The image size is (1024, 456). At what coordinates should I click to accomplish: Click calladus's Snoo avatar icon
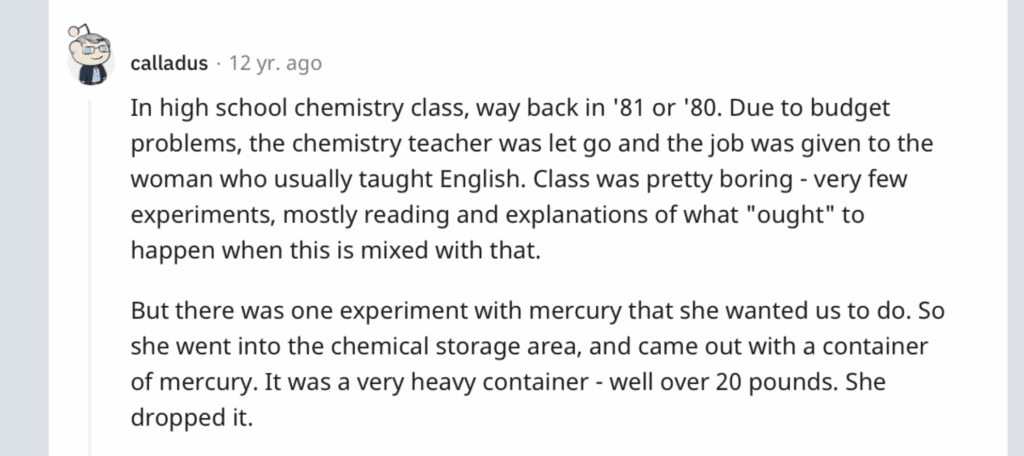click(91, 56)
